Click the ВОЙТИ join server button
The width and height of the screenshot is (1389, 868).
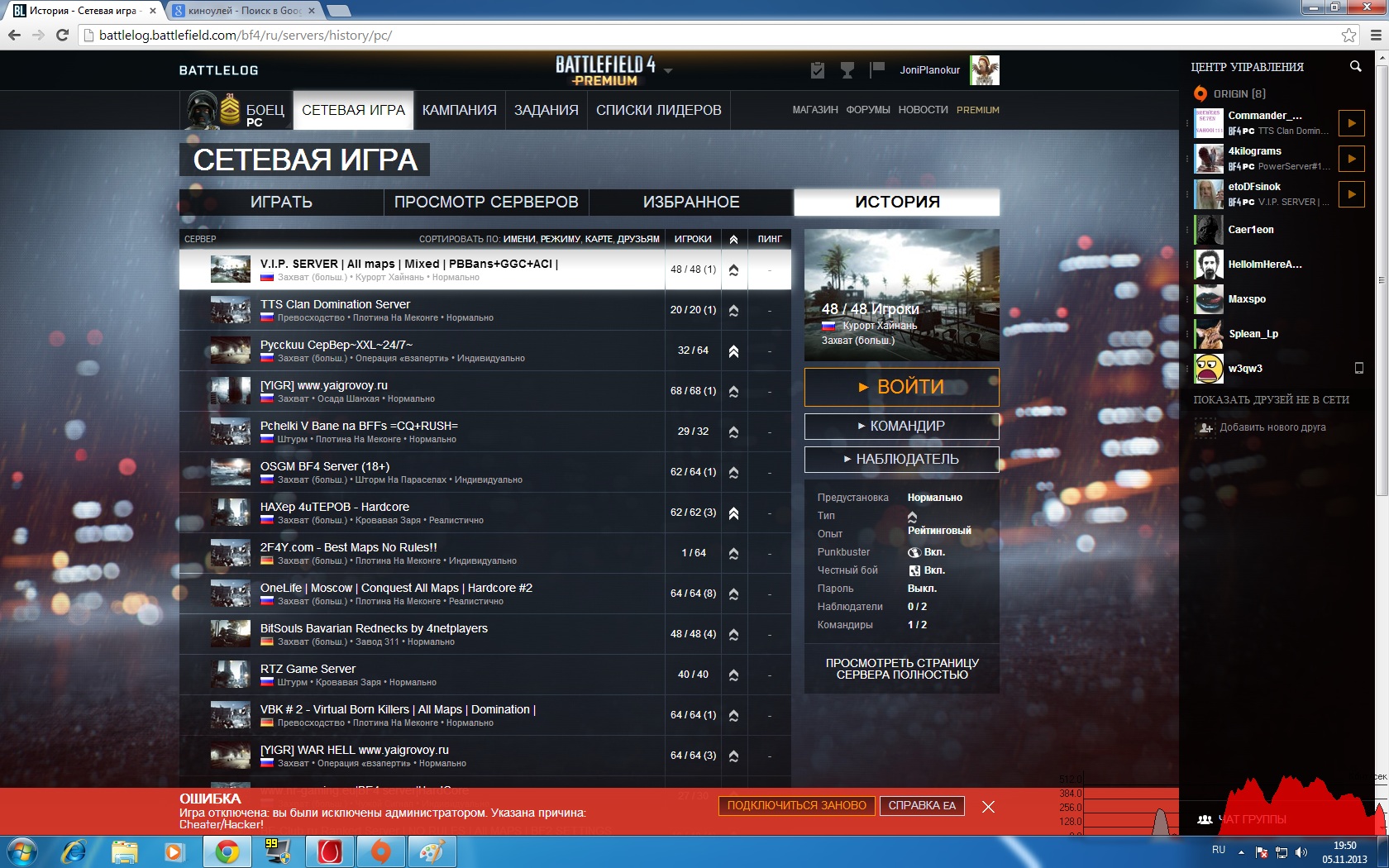(x=902, y=387)
